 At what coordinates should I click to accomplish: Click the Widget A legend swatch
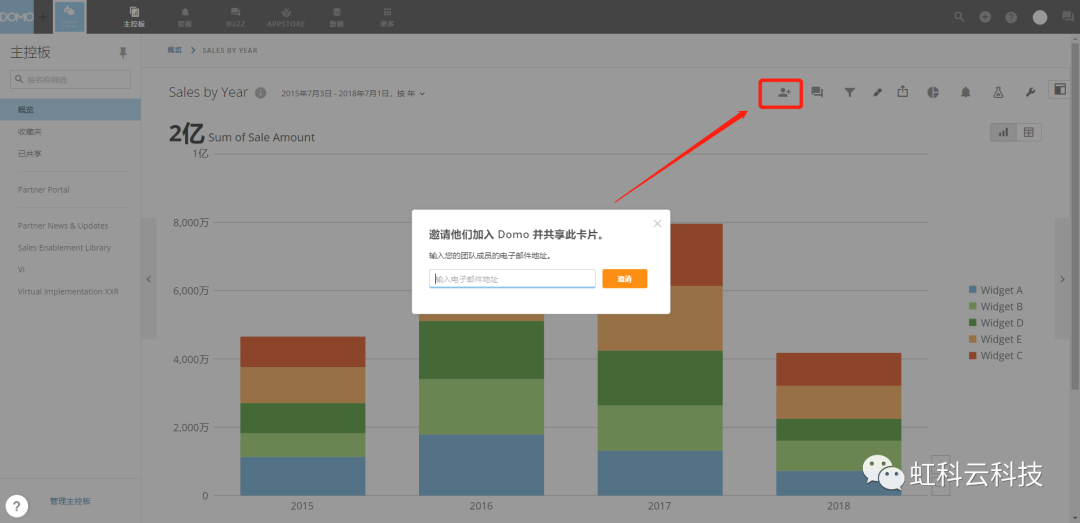pos(973,290)
